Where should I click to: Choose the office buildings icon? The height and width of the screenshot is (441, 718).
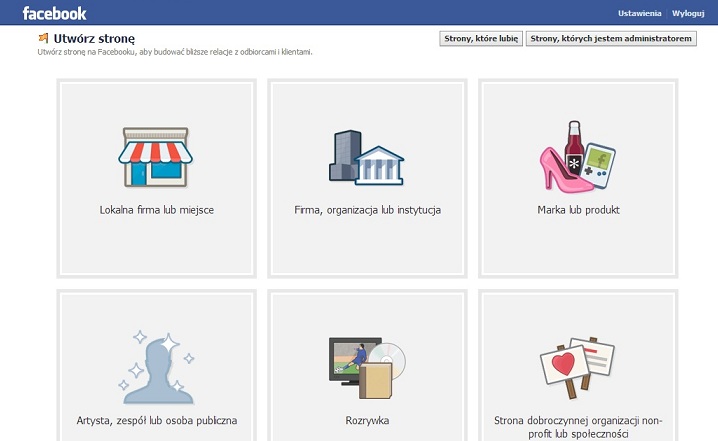tap(367, 157)
